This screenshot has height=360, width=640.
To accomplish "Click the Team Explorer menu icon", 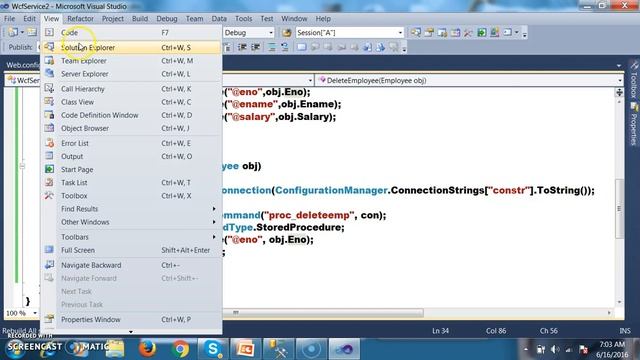I will (49, 60).
